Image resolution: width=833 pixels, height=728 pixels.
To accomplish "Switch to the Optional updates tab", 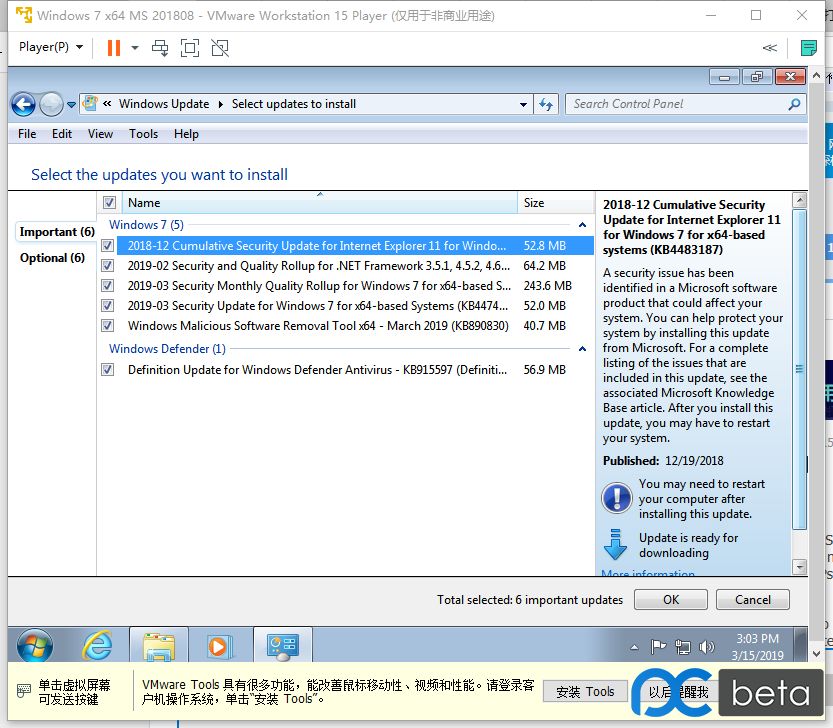I will tap(51, 258).
